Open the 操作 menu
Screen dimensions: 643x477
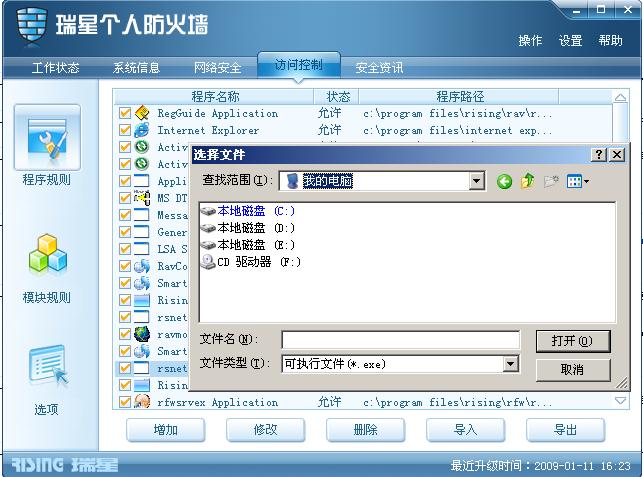tap(530, 41)
